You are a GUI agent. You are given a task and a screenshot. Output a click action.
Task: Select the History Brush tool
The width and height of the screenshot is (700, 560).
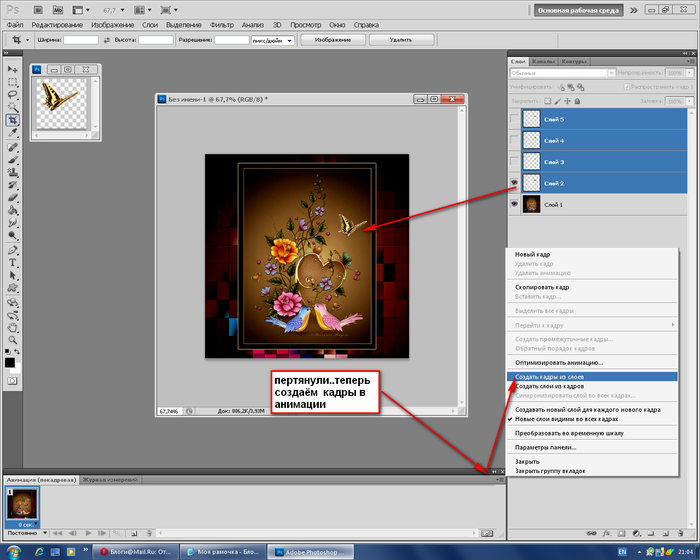12,185
